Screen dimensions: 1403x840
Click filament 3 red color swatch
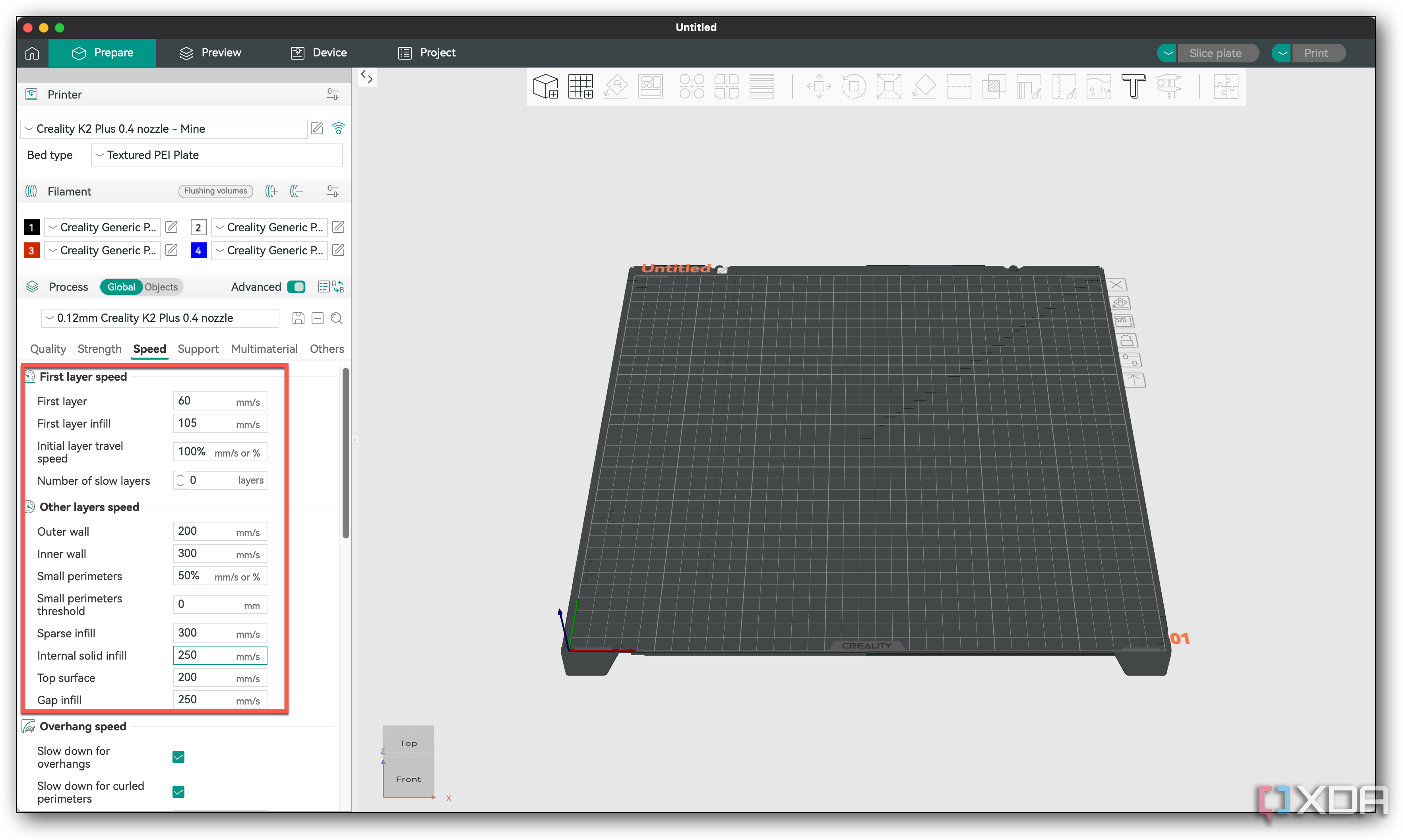[x=32, y=250]
